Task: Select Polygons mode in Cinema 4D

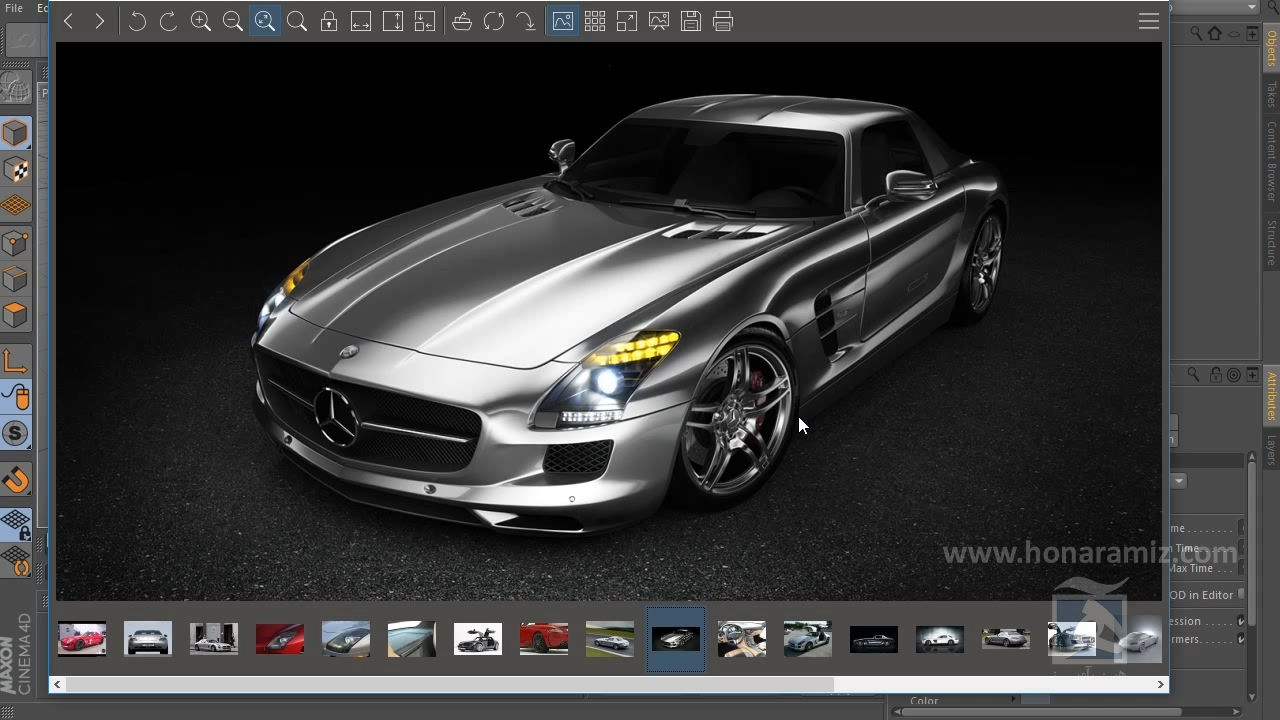Action: (15, 316)
